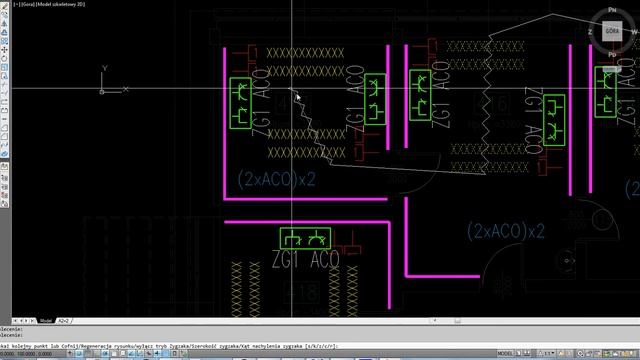Select the Extend tool
The width and height of the screenshot is (640, 360).
tap(5, 93)
